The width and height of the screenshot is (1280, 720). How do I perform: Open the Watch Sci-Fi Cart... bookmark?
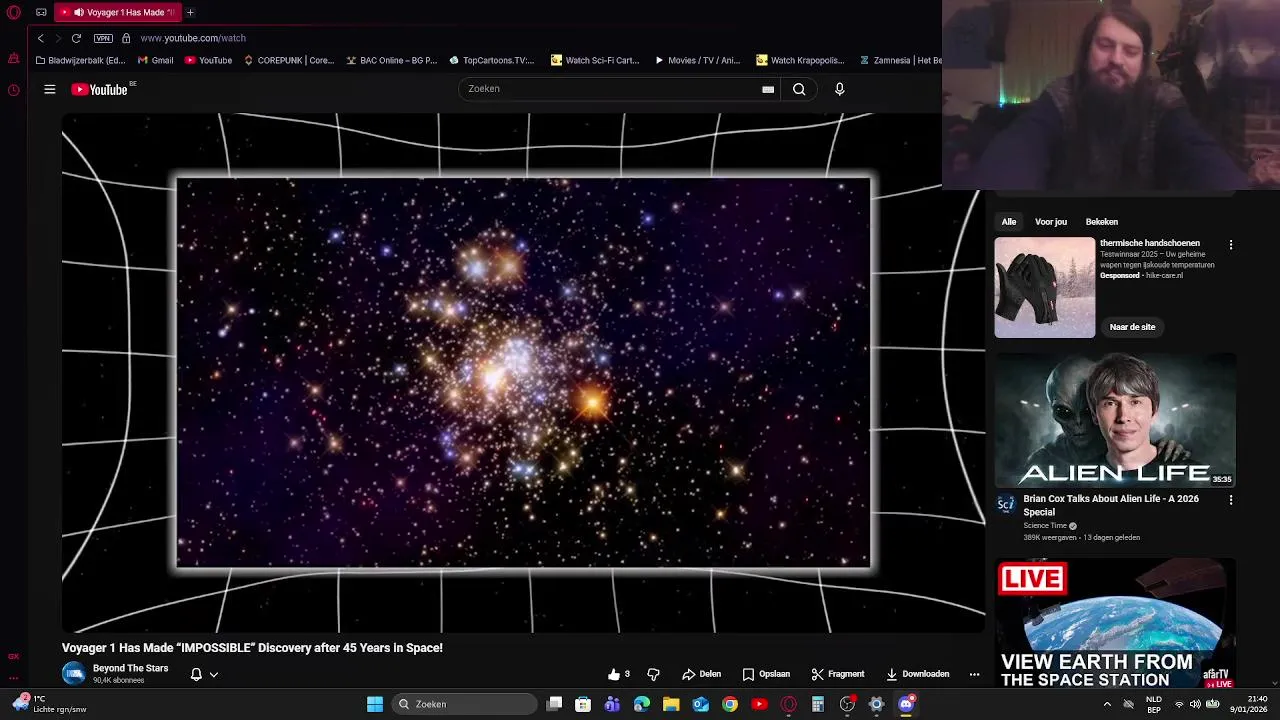pyautogui.click(x=595, y=60)
